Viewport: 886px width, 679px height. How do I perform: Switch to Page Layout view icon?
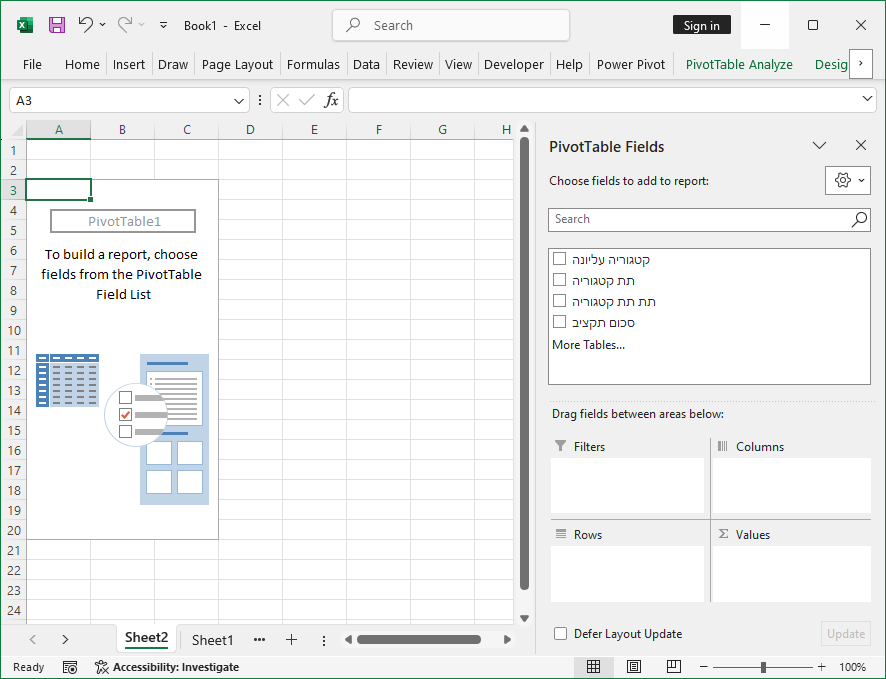[633, 667]
